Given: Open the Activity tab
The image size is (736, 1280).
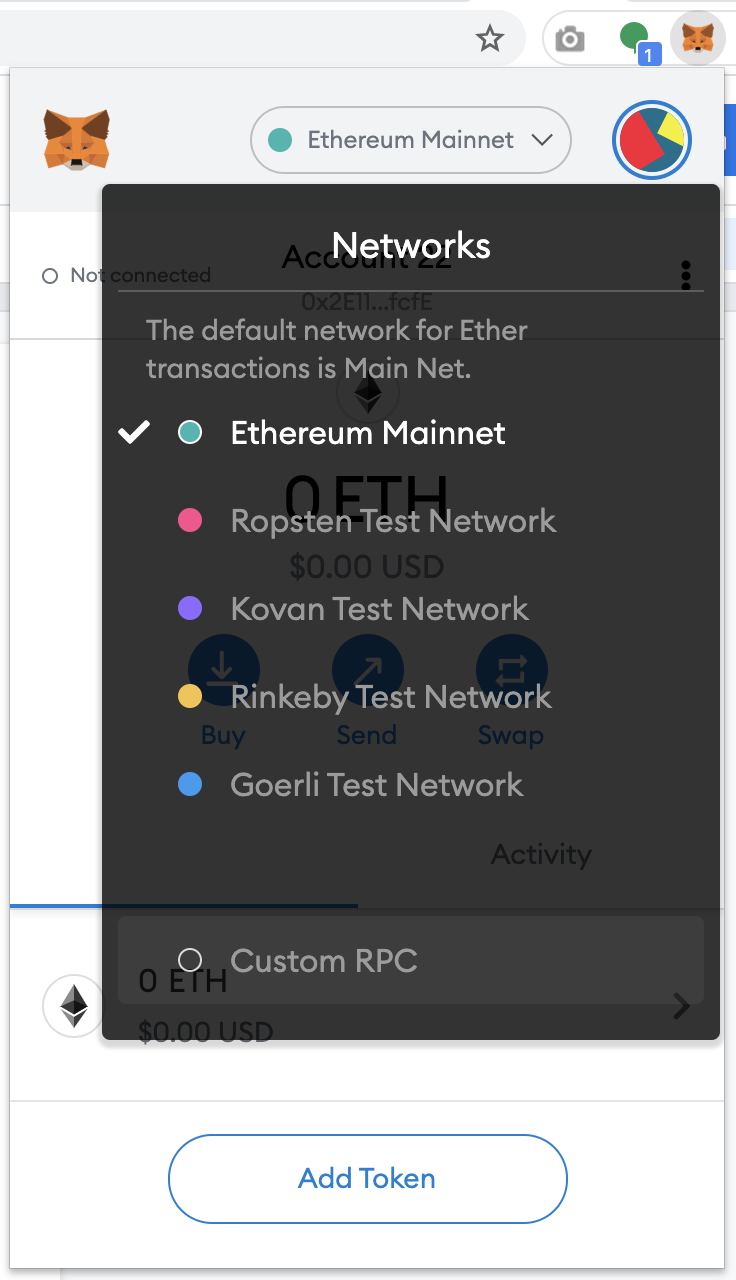Looking at the screenshot, I should (x=541, y=853).
